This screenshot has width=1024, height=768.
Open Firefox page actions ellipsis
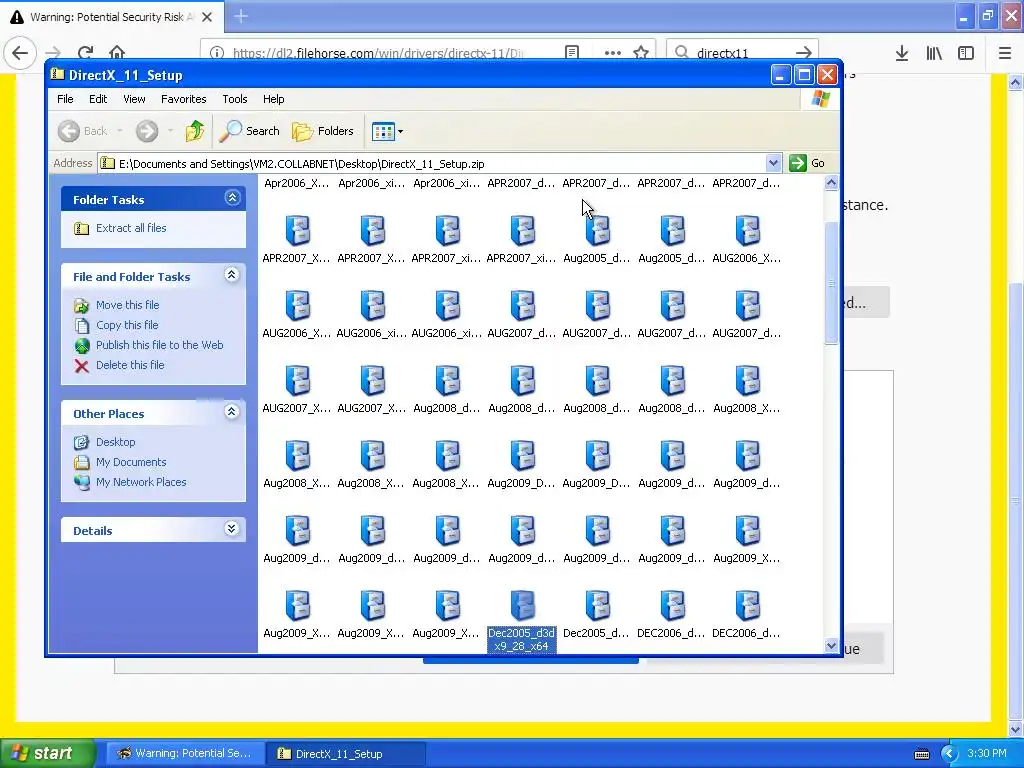(613, 53)
